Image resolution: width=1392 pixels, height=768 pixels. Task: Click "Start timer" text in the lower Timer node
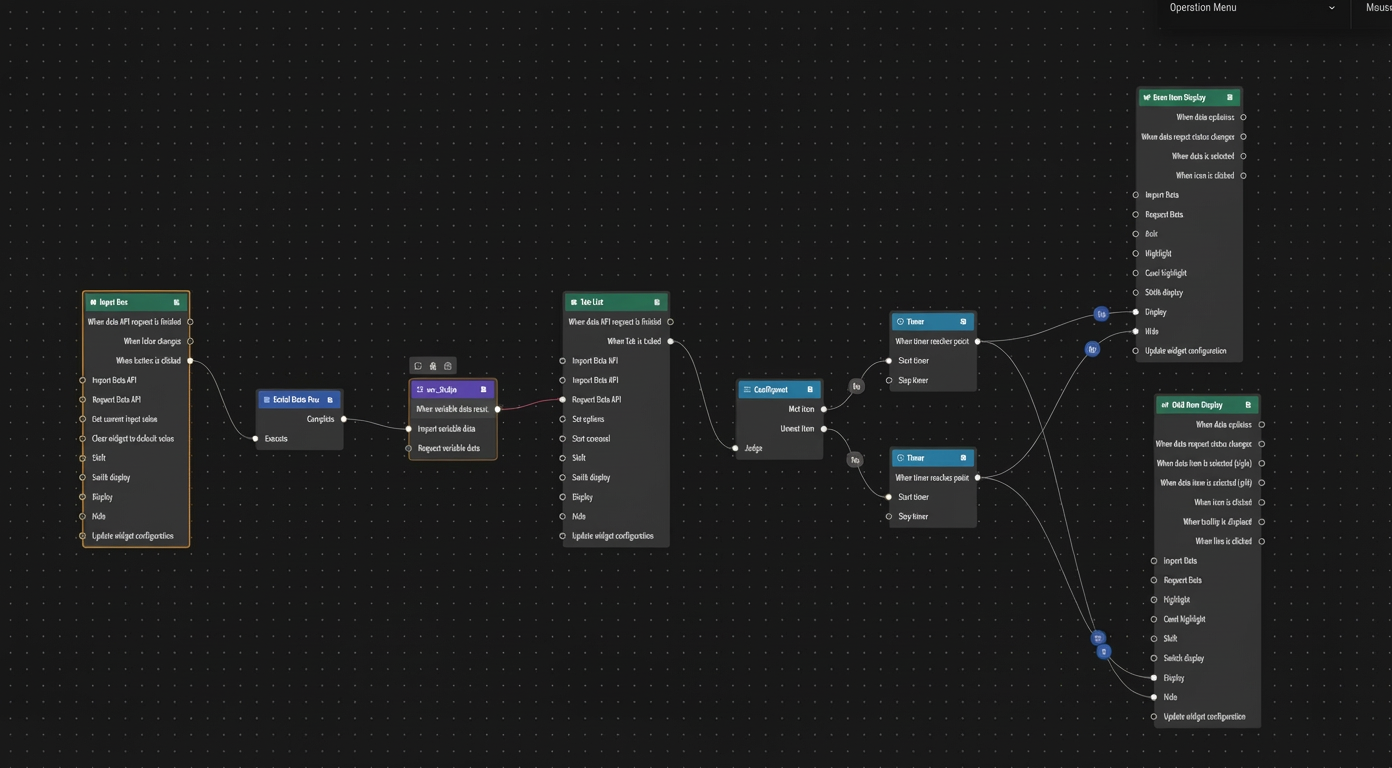coord(913,497)
